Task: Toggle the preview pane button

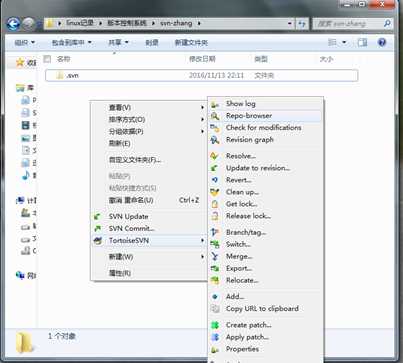Action: pos(362,42)
